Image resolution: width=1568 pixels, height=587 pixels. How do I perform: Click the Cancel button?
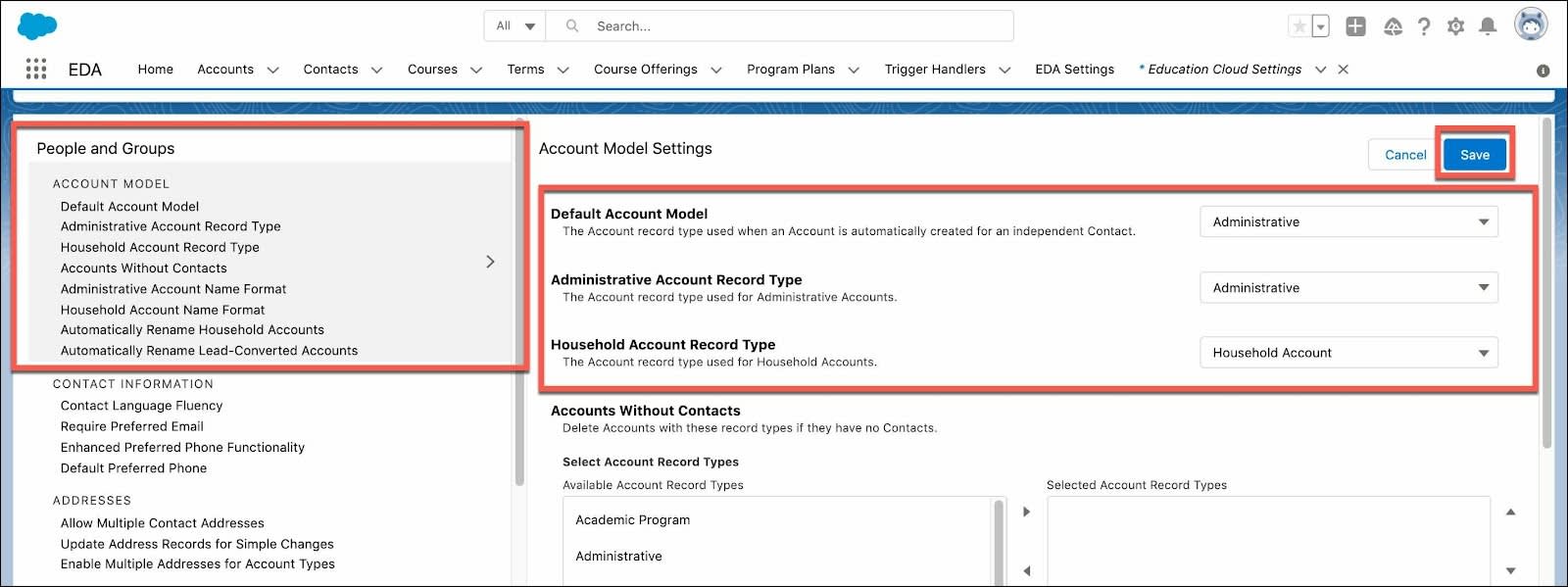(x=1405, y=154)
